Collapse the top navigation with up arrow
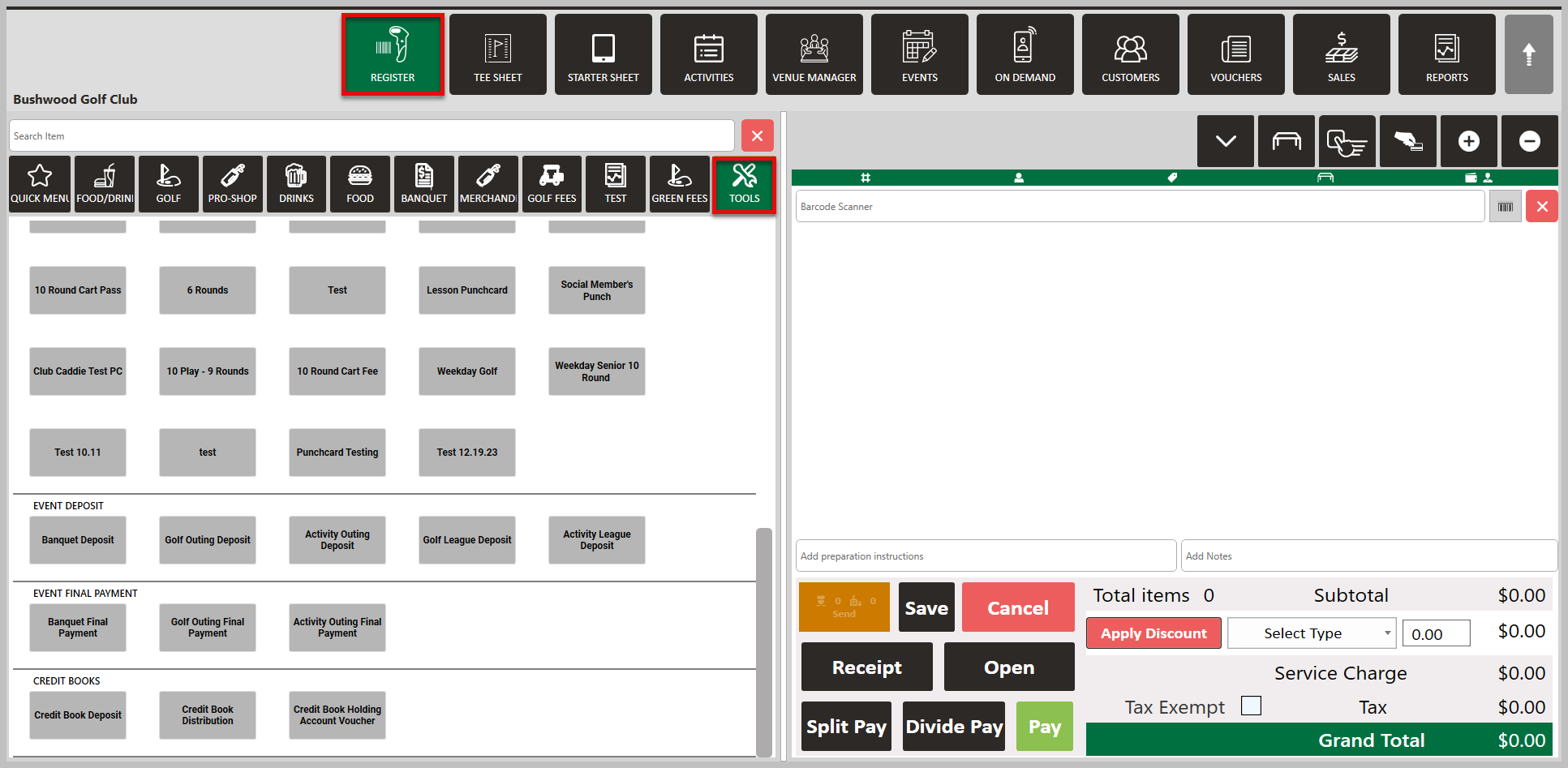 1529,54
